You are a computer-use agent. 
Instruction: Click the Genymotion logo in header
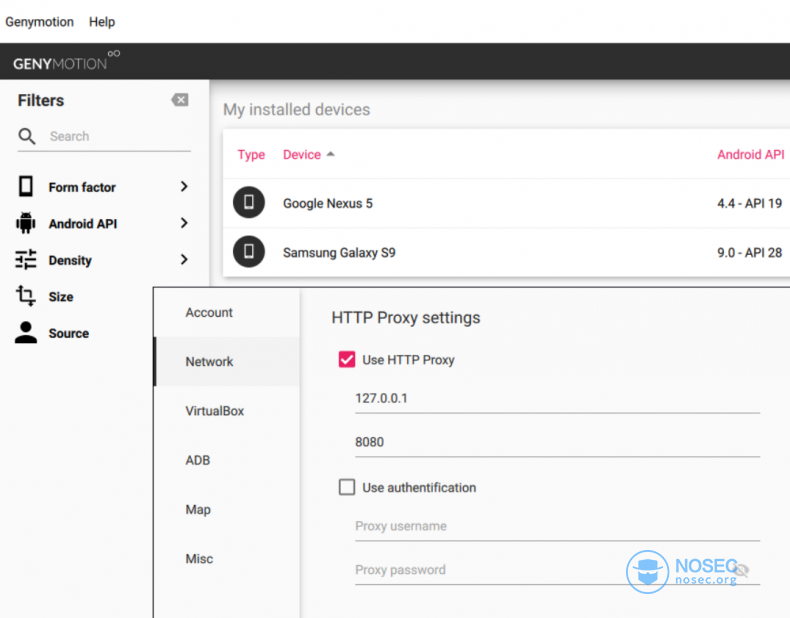[x=66, y=61]
